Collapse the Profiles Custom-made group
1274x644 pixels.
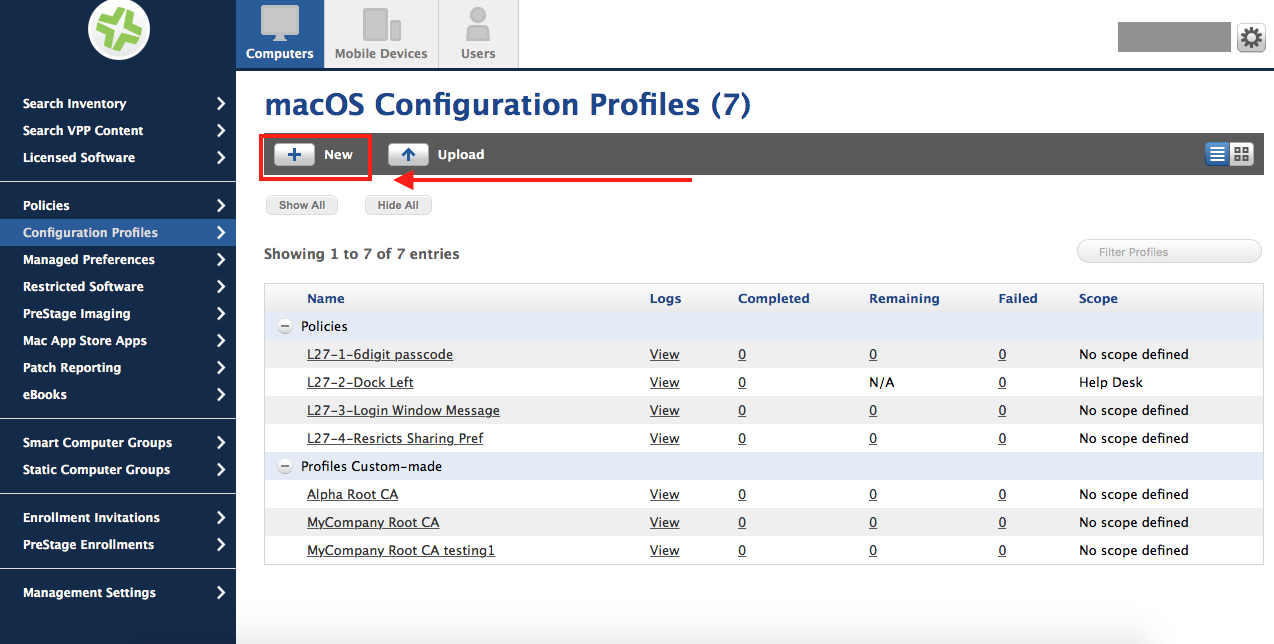coord(285,466)
